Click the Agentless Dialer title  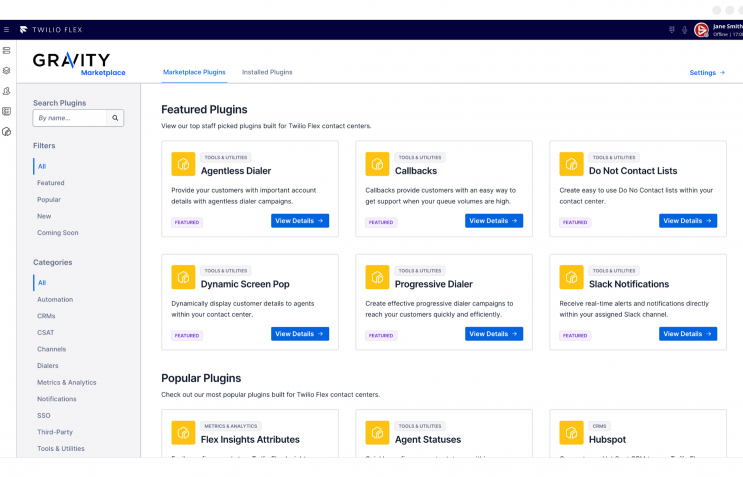click(x=236, y=171)
